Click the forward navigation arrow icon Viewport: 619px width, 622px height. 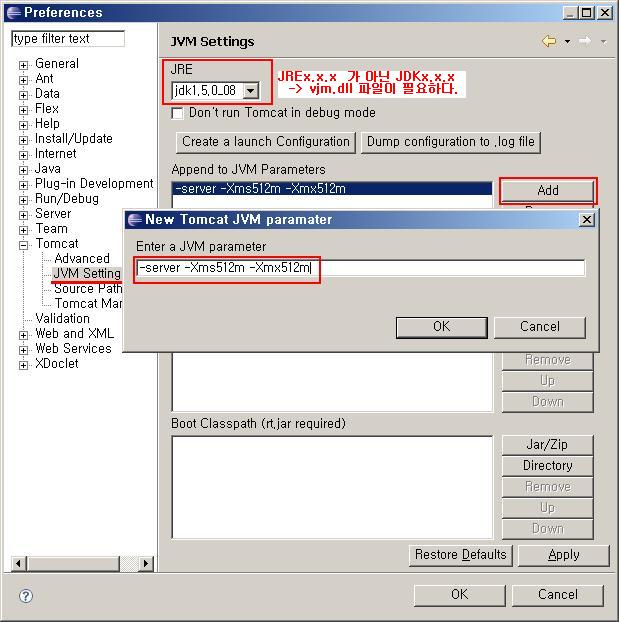point(585,41)
